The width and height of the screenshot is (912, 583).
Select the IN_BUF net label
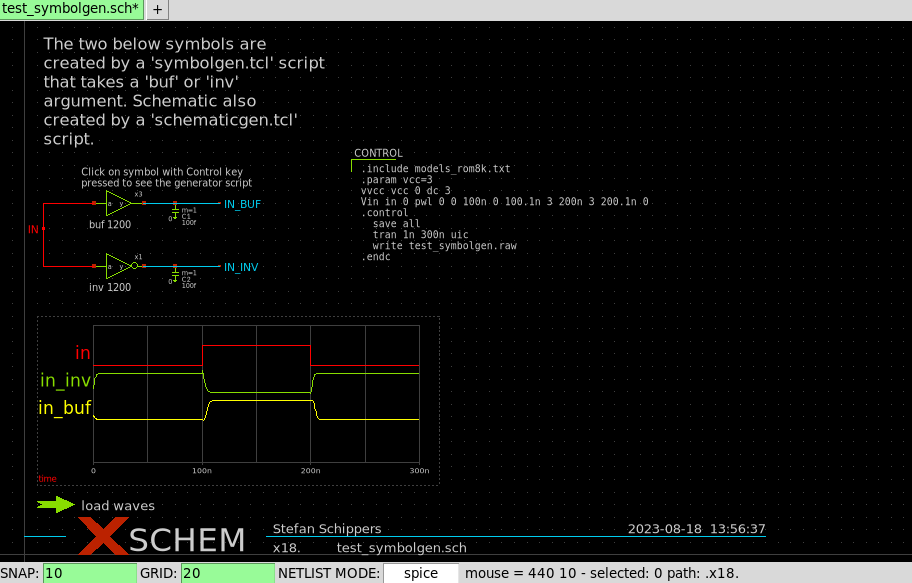[242, 204]
